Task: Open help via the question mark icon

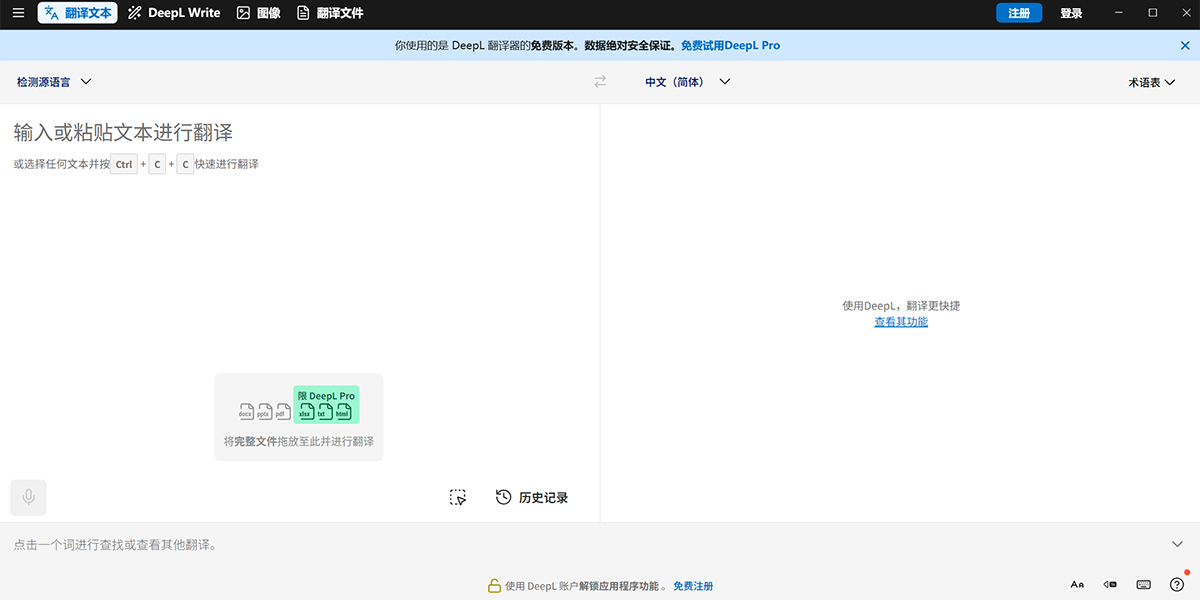Action: (x=1175, y=584)
